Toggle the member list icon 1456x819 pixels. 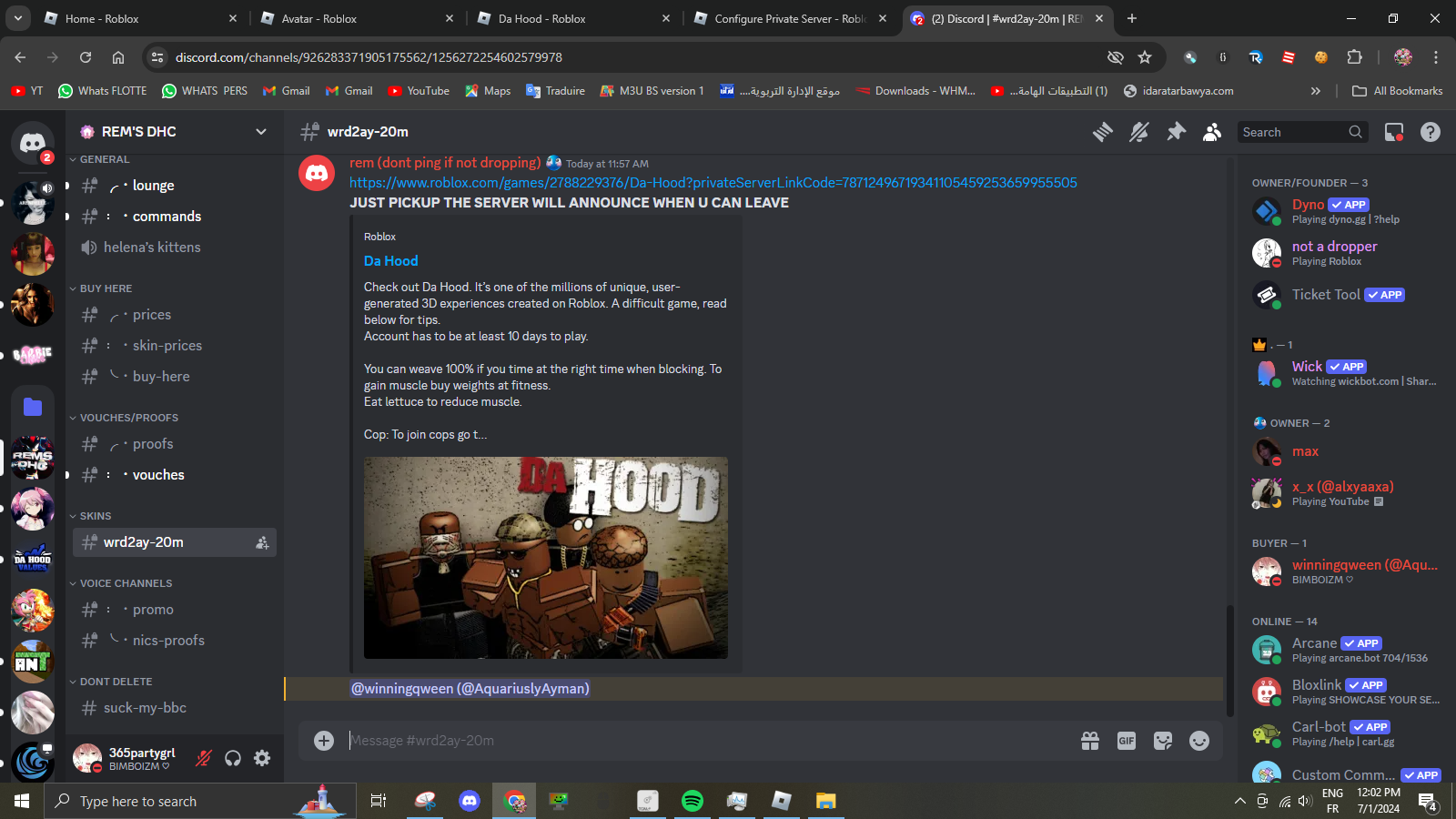(1212, 132)
